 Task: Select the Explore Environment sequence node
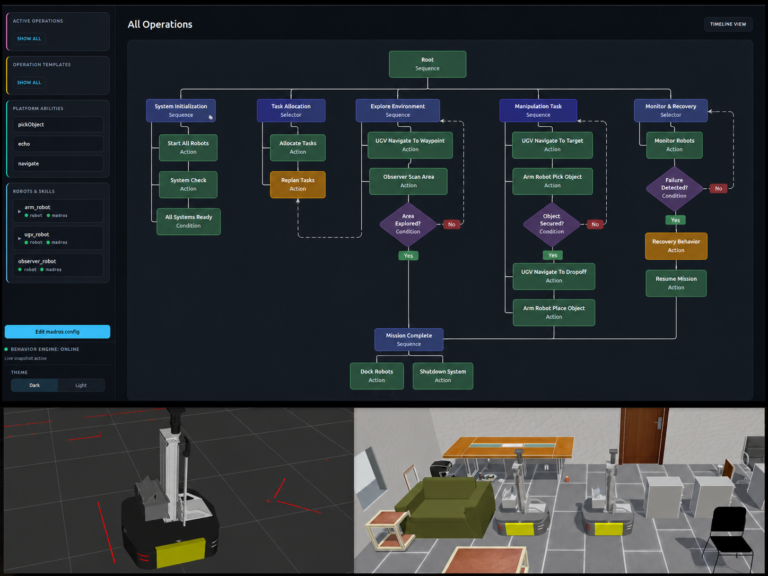pos(398,110)
